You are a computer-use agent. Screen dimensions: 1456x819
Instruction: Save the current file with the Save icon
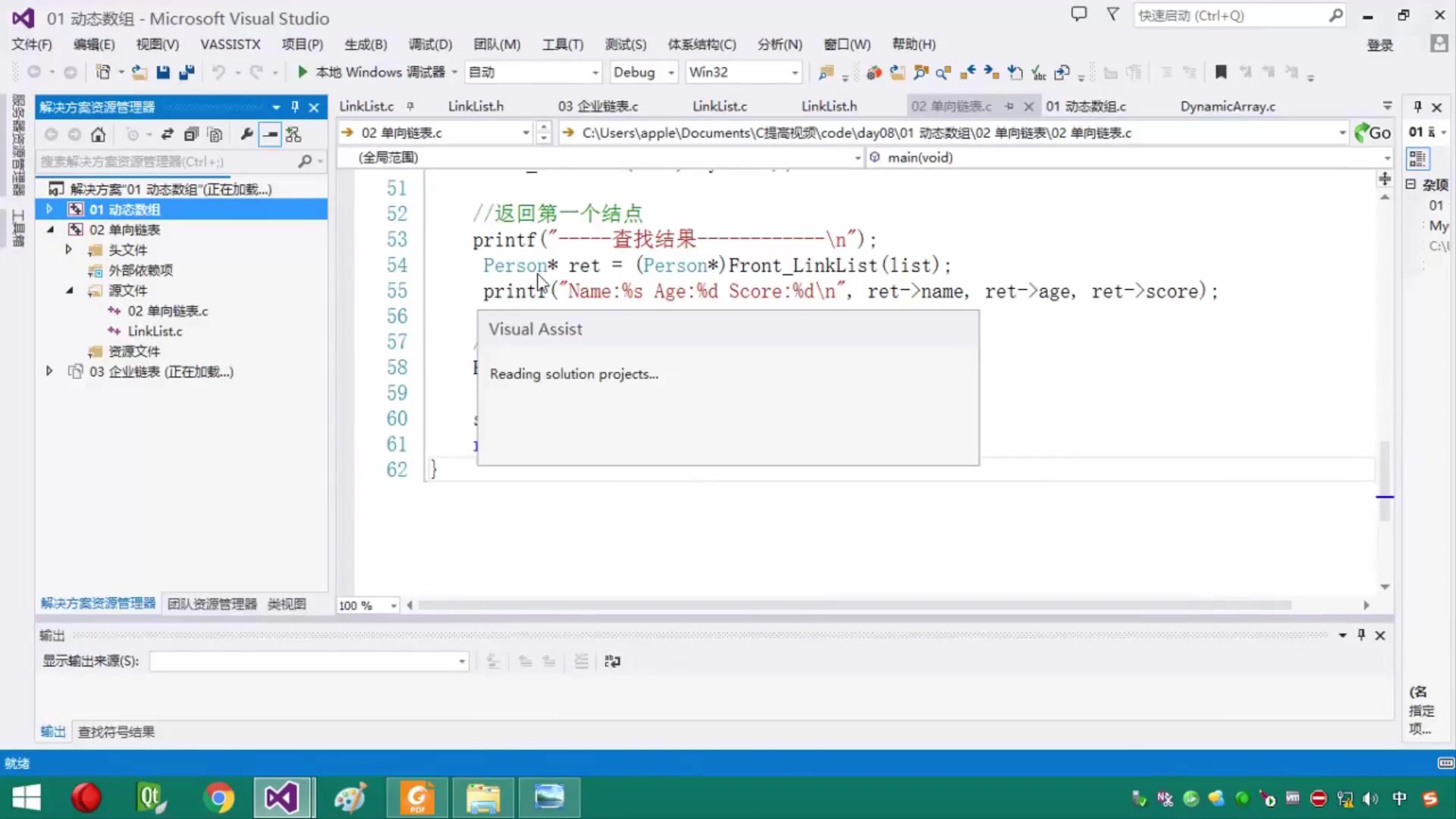[x=163, y=72]
